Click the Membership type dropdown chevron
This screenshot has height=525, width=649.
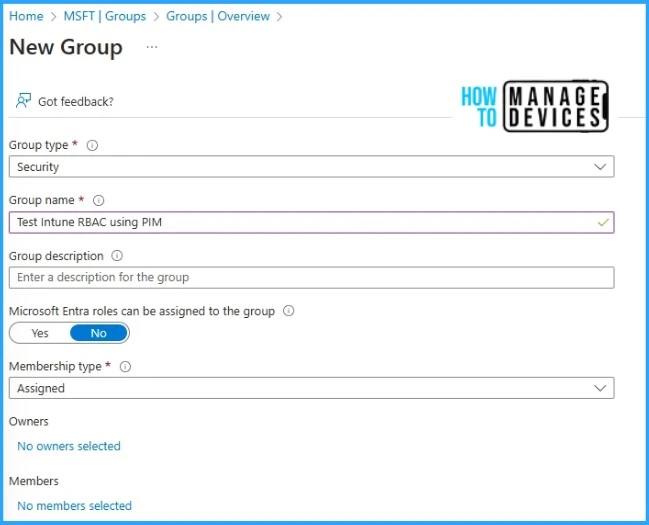(x=600, y=388)
